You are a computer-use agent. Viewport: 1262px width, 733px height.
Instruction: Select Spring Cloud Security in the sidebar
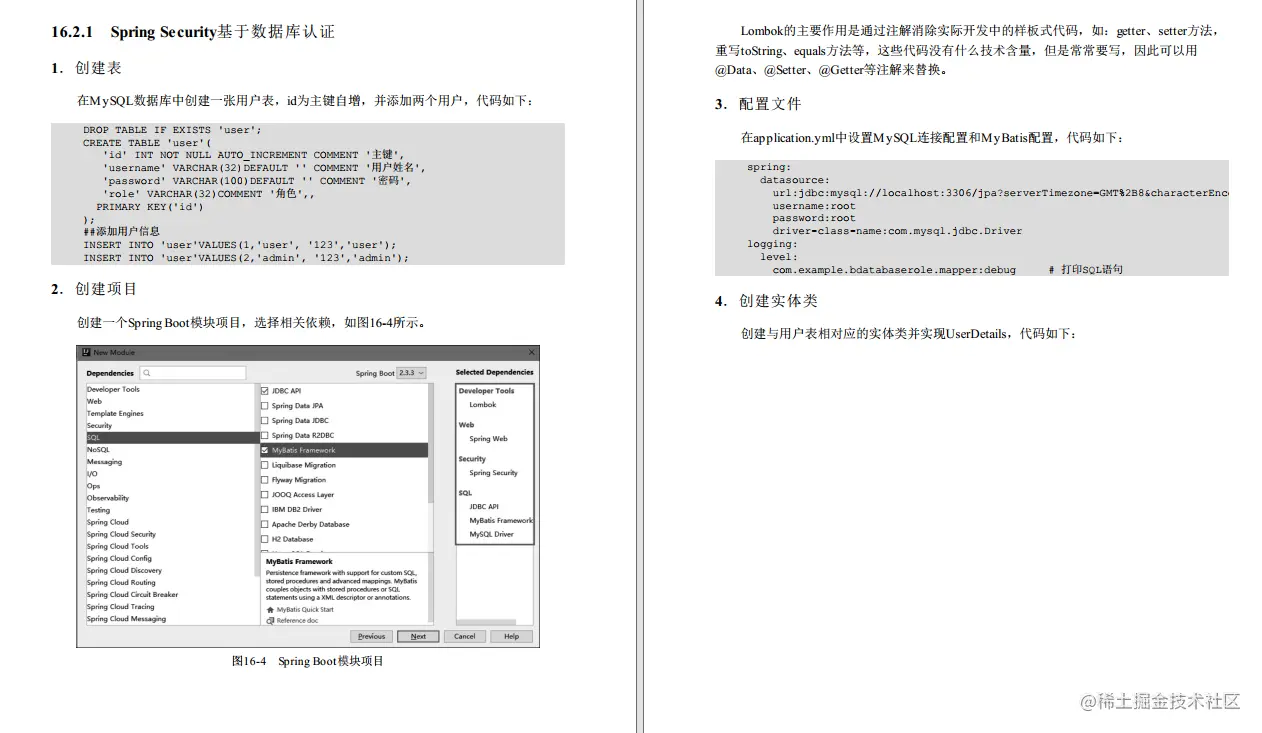click(121, 534)
